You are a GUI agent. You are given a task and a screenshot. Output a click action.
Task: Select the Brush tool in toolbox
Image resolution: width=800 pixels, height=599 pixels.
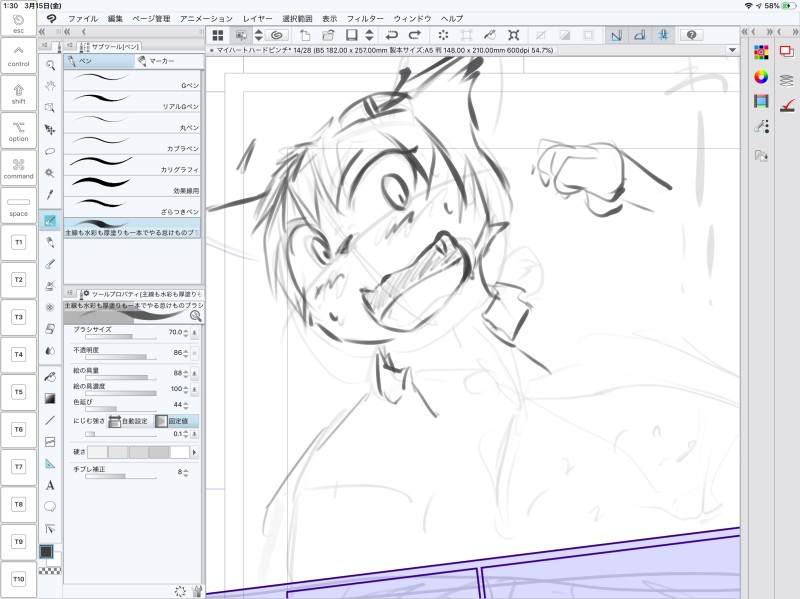pyautogui.click(x=50, y=264)
